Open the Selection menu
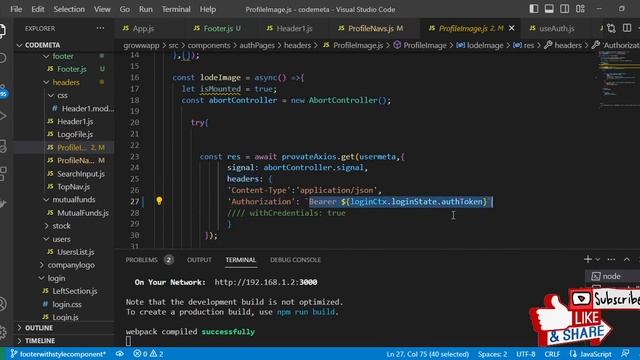Image resolution: width=640 pixels, height=360 pixels. [69, 9]
